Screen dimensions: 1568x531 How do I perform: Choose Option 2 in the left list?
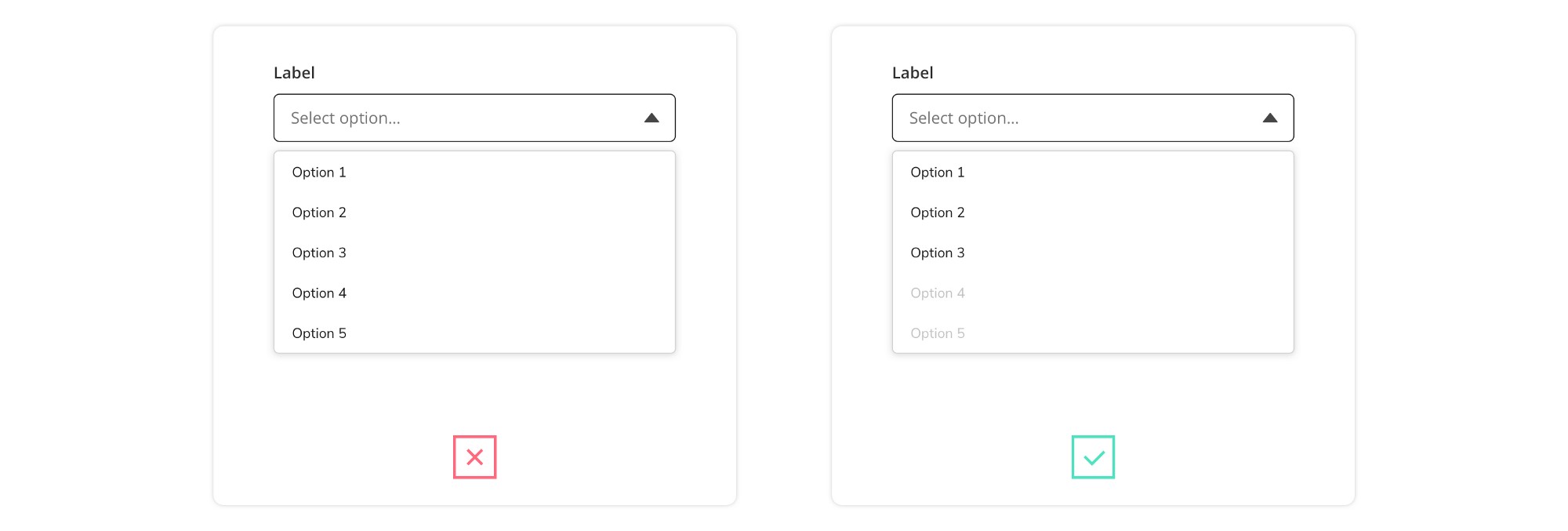(319, 213)
